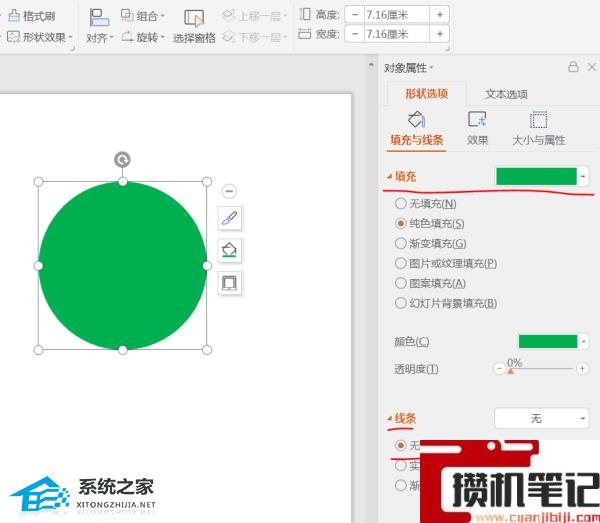Viewport: 600px width, 523px height.
Task: Click Send Backward (下移一层)
Action: tap(254, 37)
